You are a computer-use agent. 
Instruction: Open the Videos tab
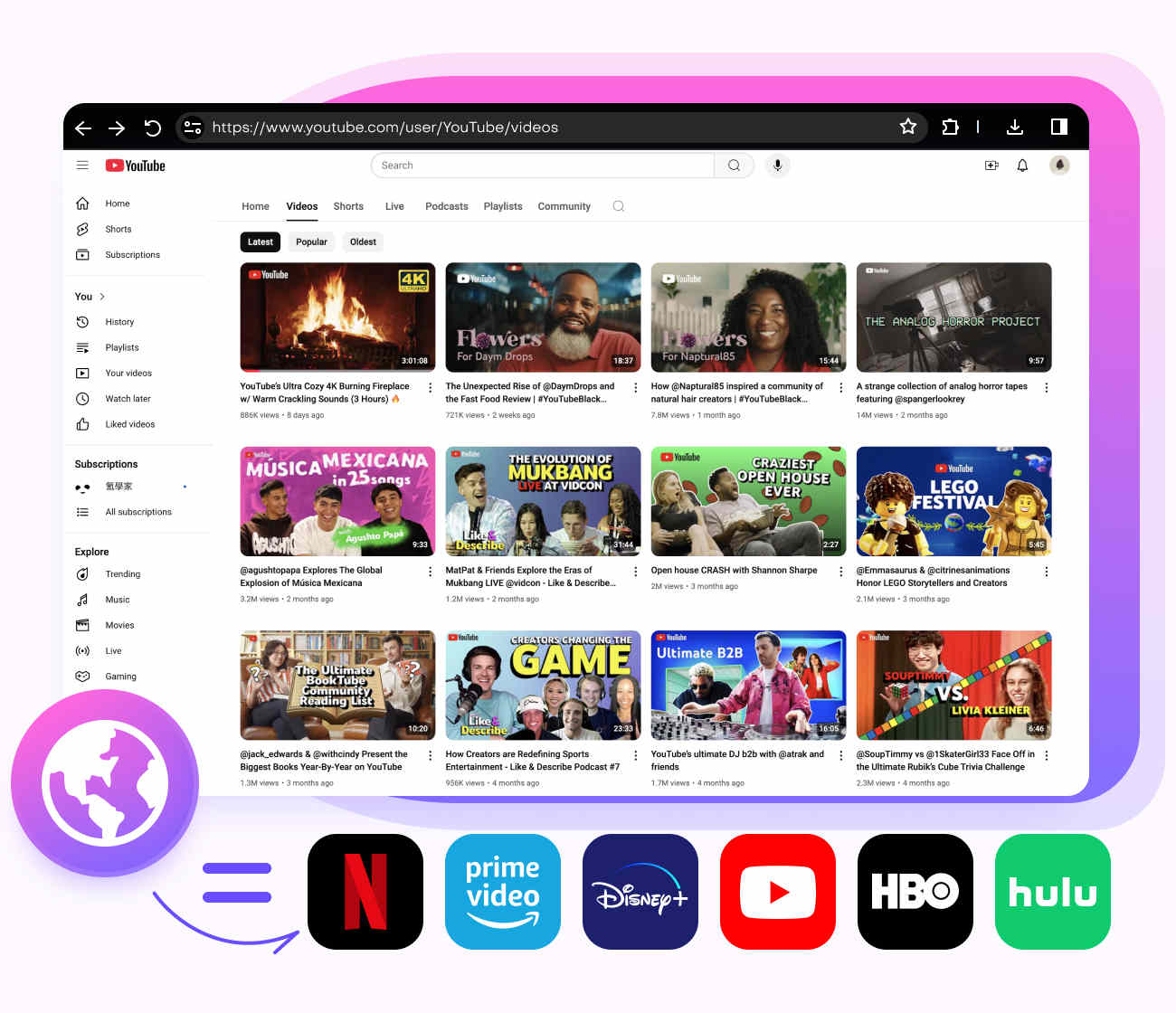tap(302, 206)
